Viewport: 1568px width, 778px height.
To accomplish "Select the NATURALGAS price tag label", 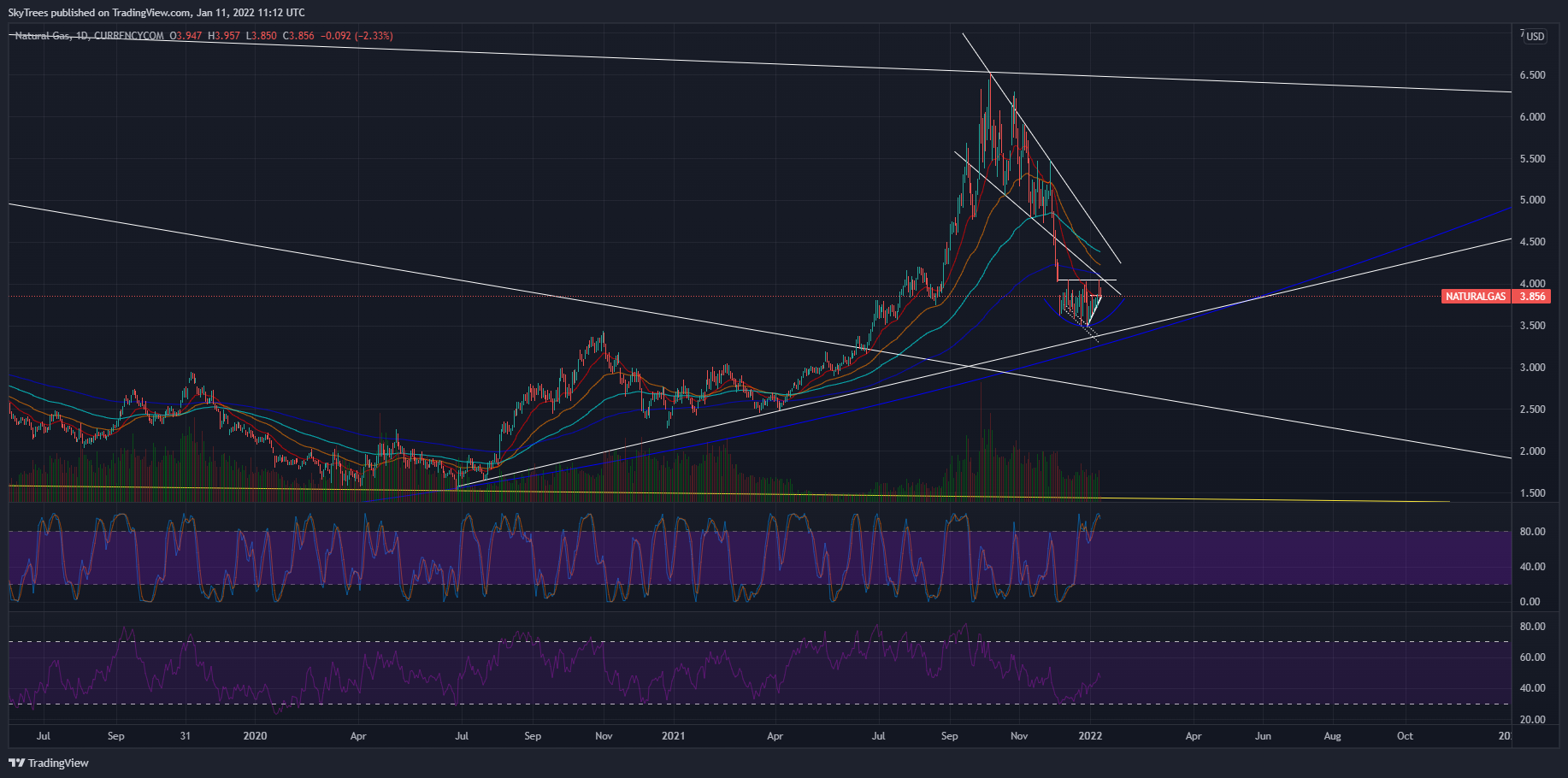I will 1476,297.
